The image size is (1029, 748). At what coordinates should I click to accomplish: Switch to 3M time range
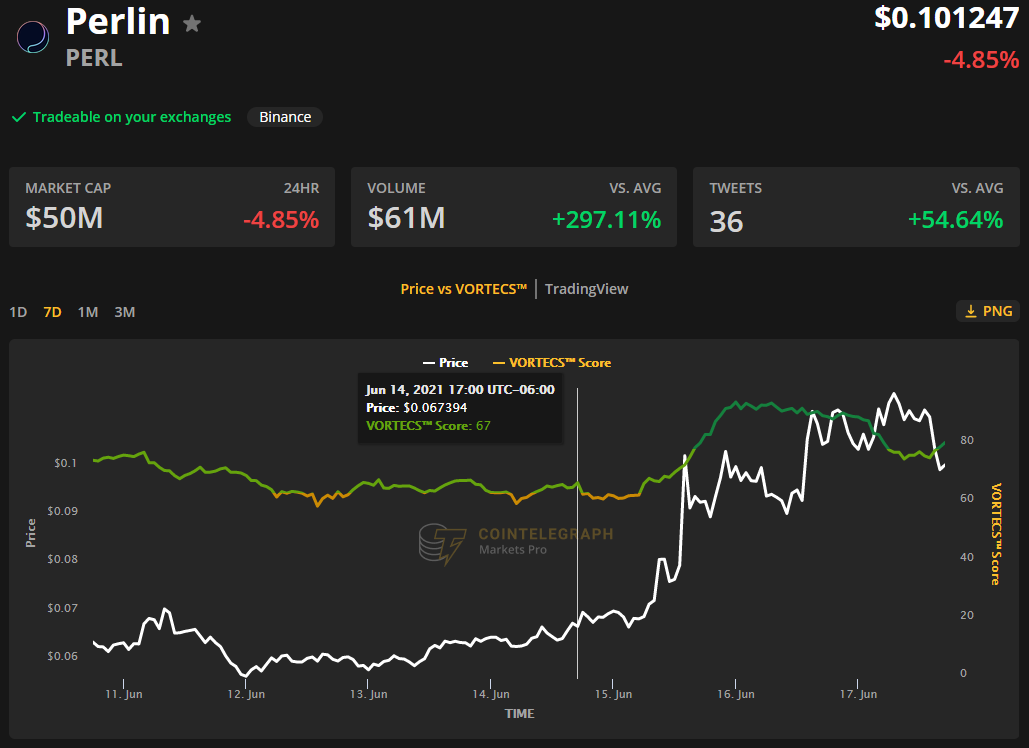124,312
